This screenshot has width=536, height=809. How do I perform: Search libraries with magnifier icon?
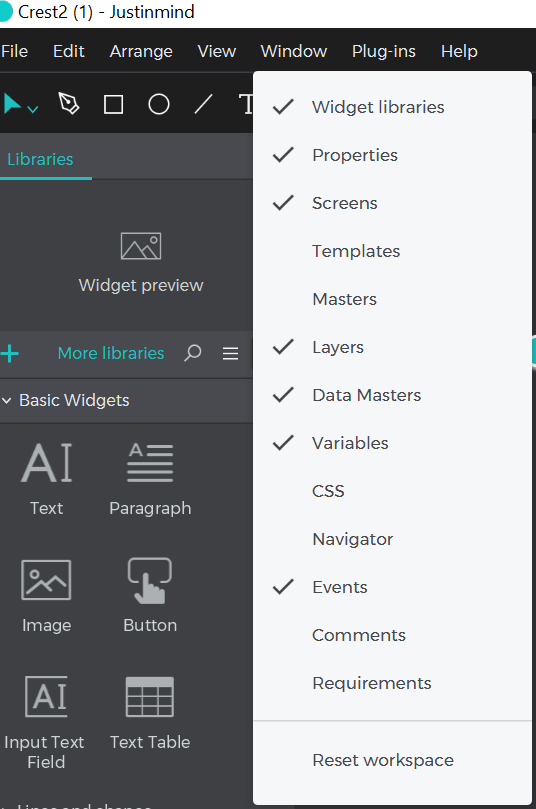coord(192,353)
